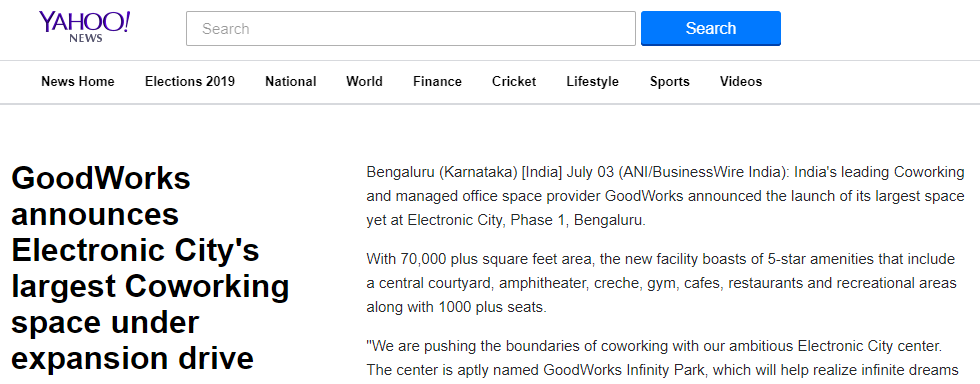The height and width of the screenshot is (384, 980).
Task: Go to Elections 2019 section
Action: pos(190,81)
